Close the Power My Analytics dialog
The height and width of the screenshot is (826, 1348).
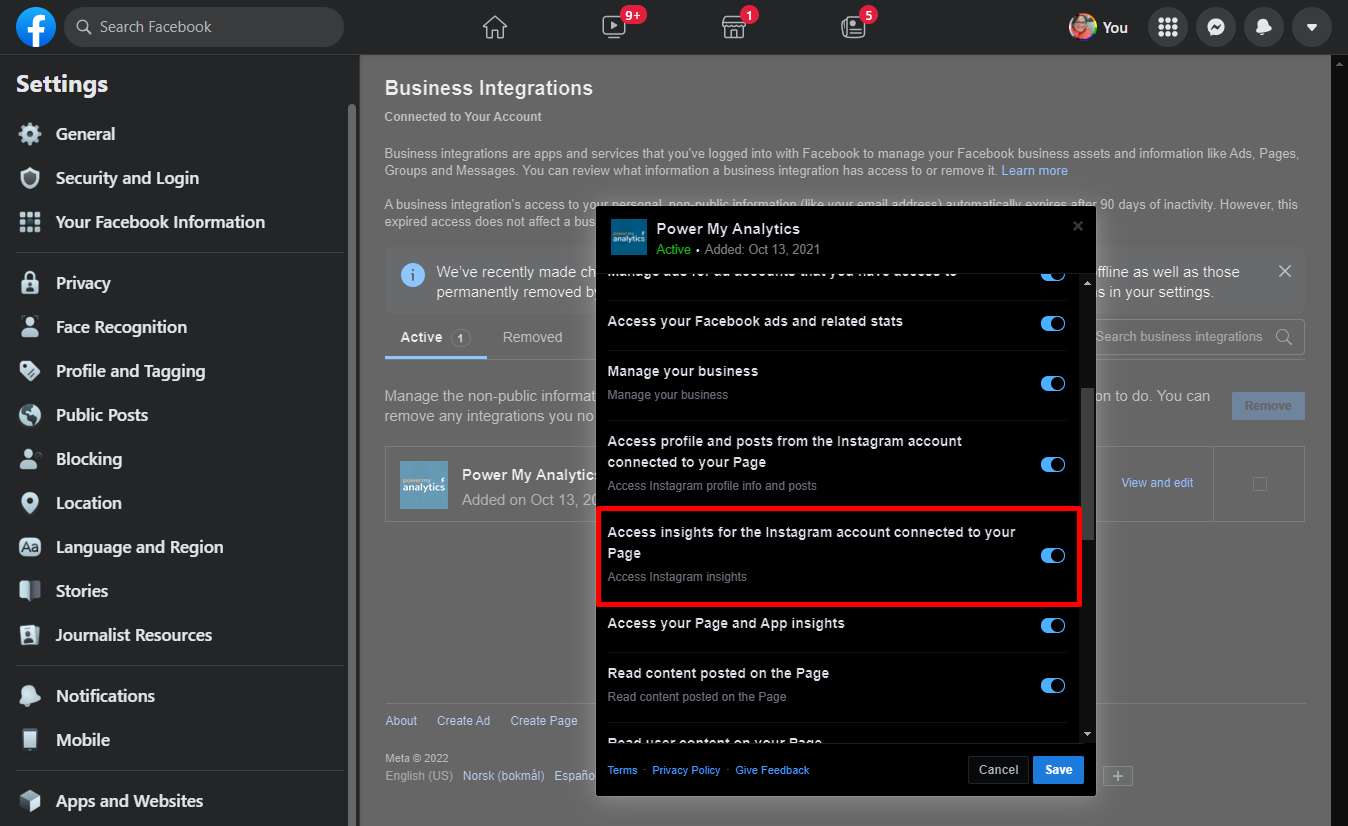click(x=1078, y=226)
